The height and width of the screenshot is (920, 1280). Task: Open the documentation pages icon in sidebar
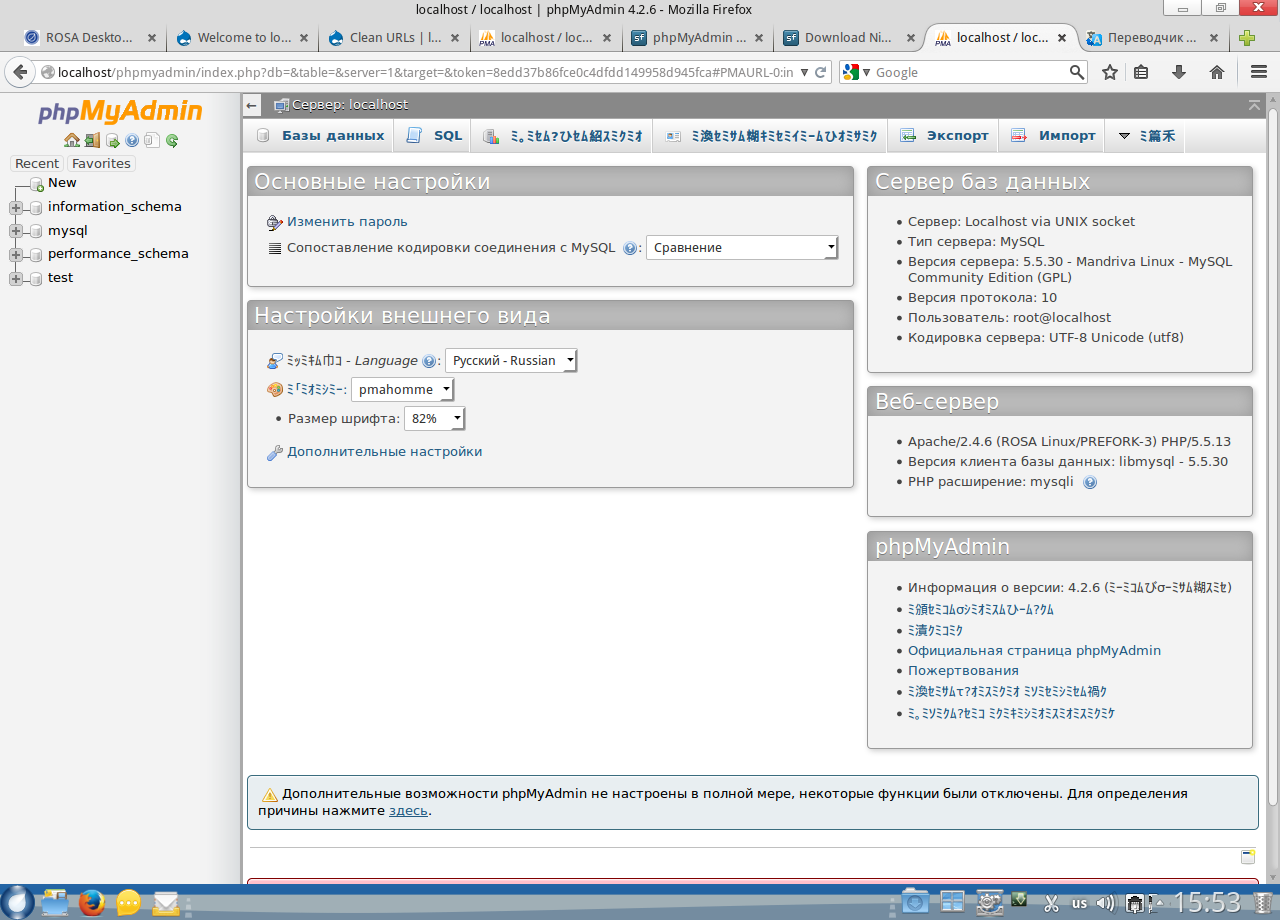tap(151, 141)
